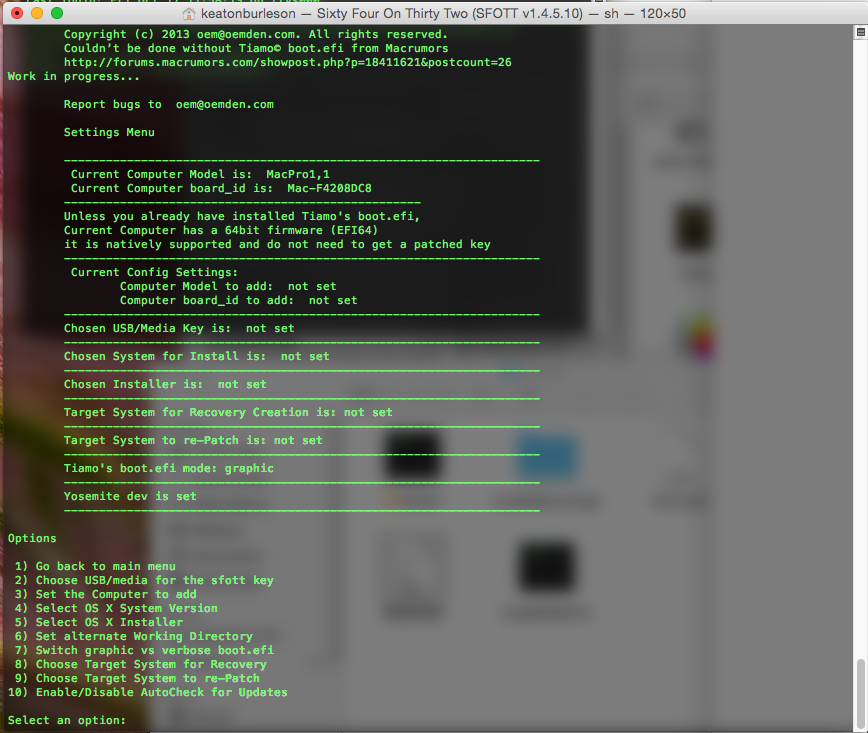
Task: Click the 'Report bugs to oem@oemden.com' line
Action: click(168, 105)
